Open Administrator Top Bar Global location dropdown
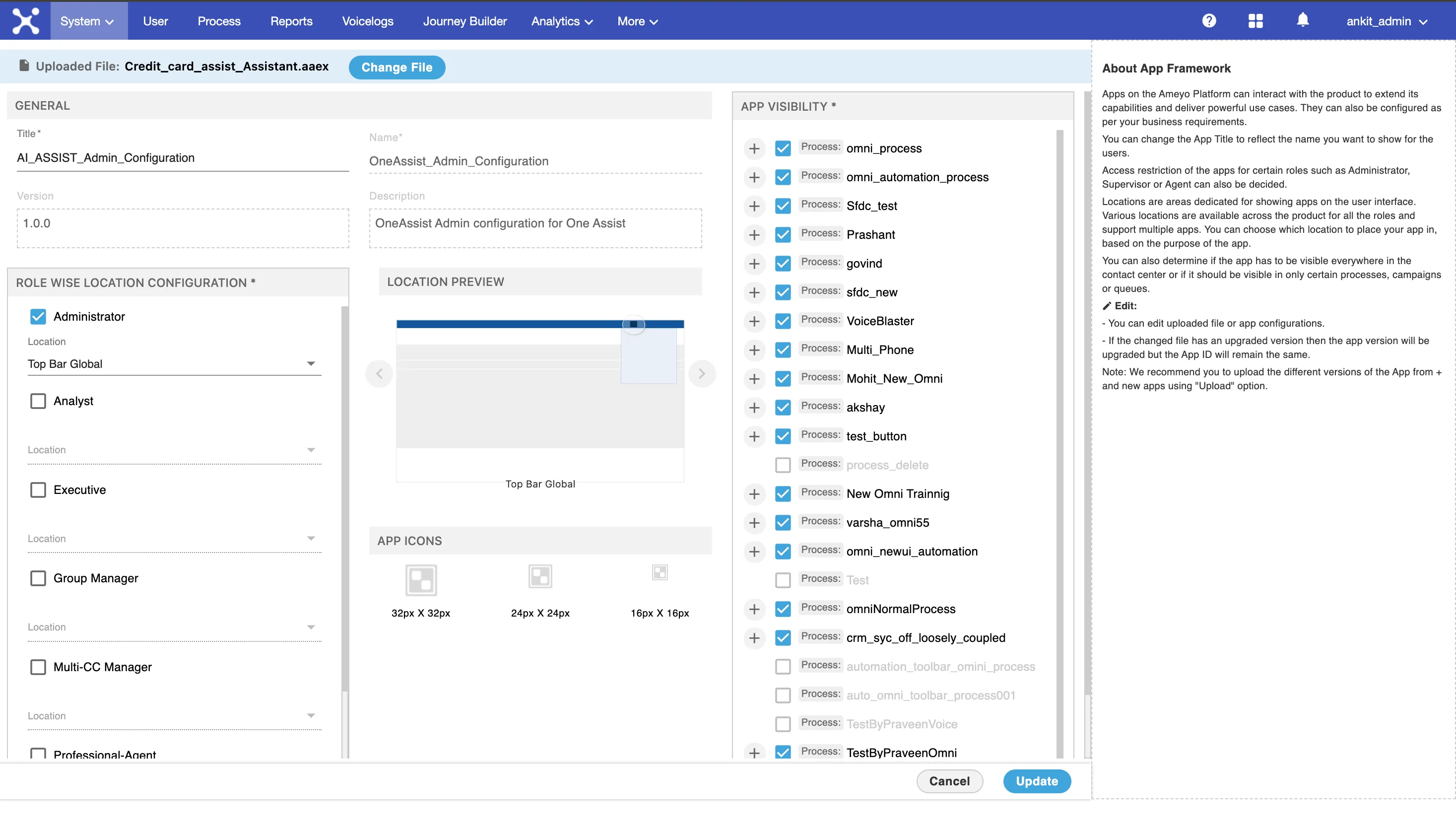 (x=174, y=364)
